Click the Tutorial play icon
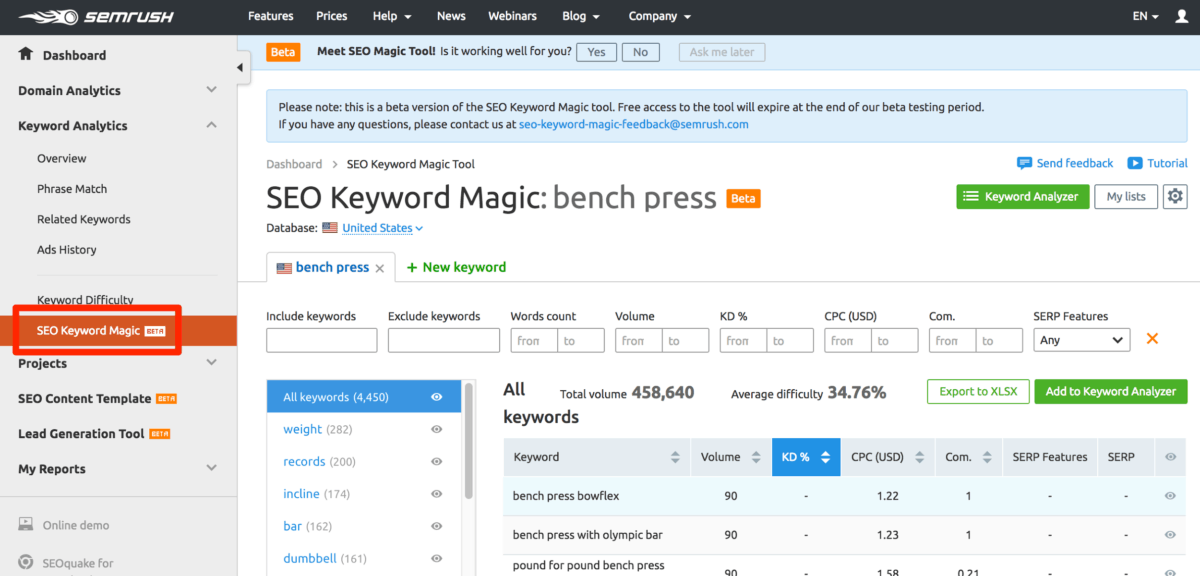Viewport: 1200px width, 576px height. click(1135, 163)
